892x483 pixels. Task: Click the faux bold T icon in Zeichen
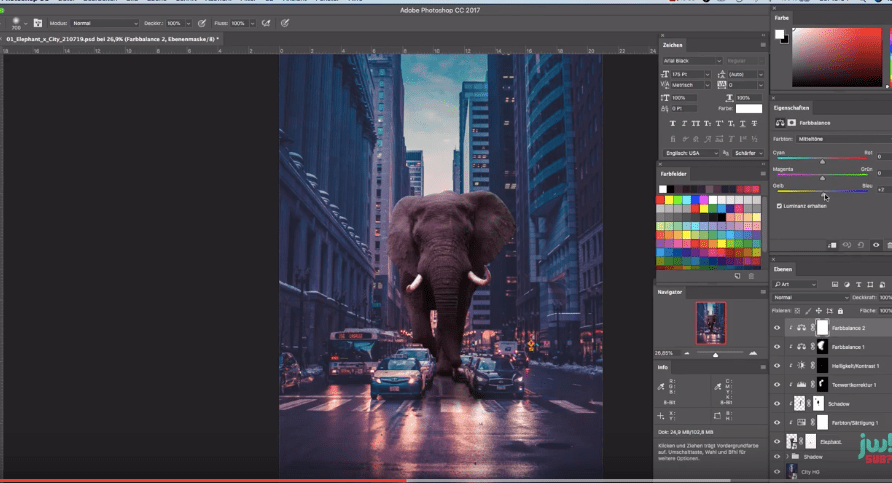coord(673,123)
